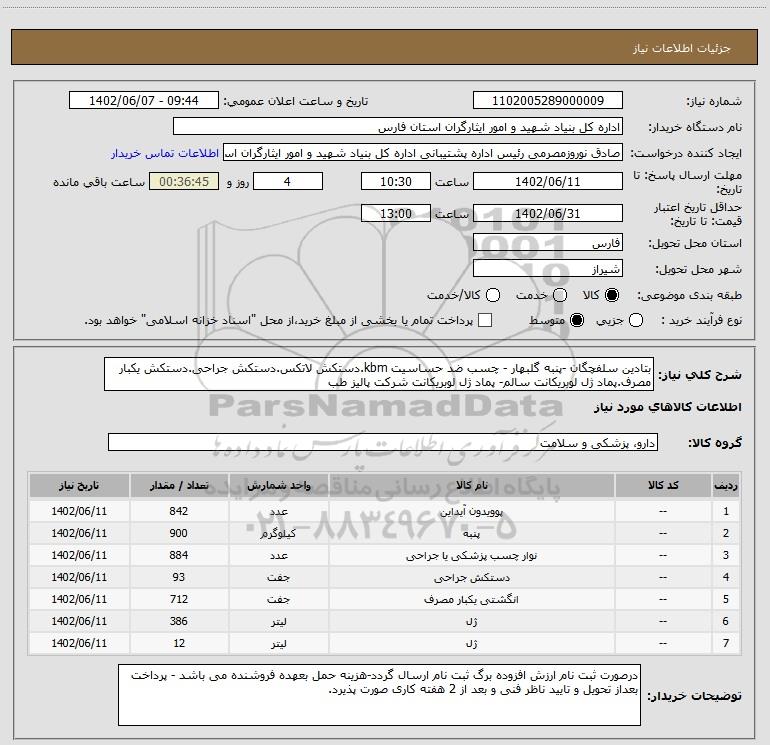Click the گروه کالا field دارو، پزشکی و سلامت
The image size is (770, 745).
[383, 442]
